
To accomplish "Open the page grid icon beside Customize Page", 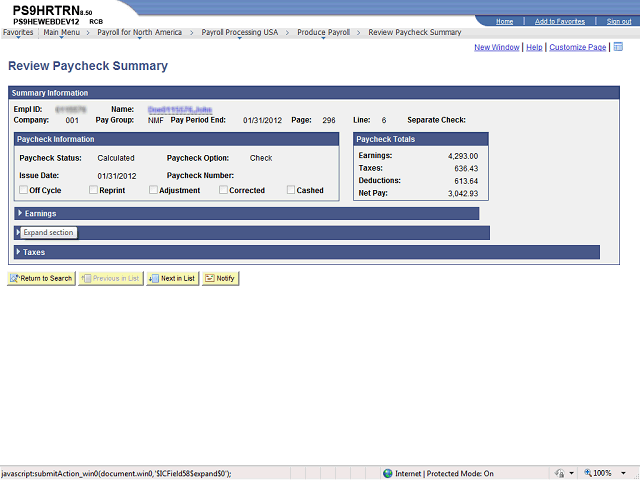I will click(618, 47).
